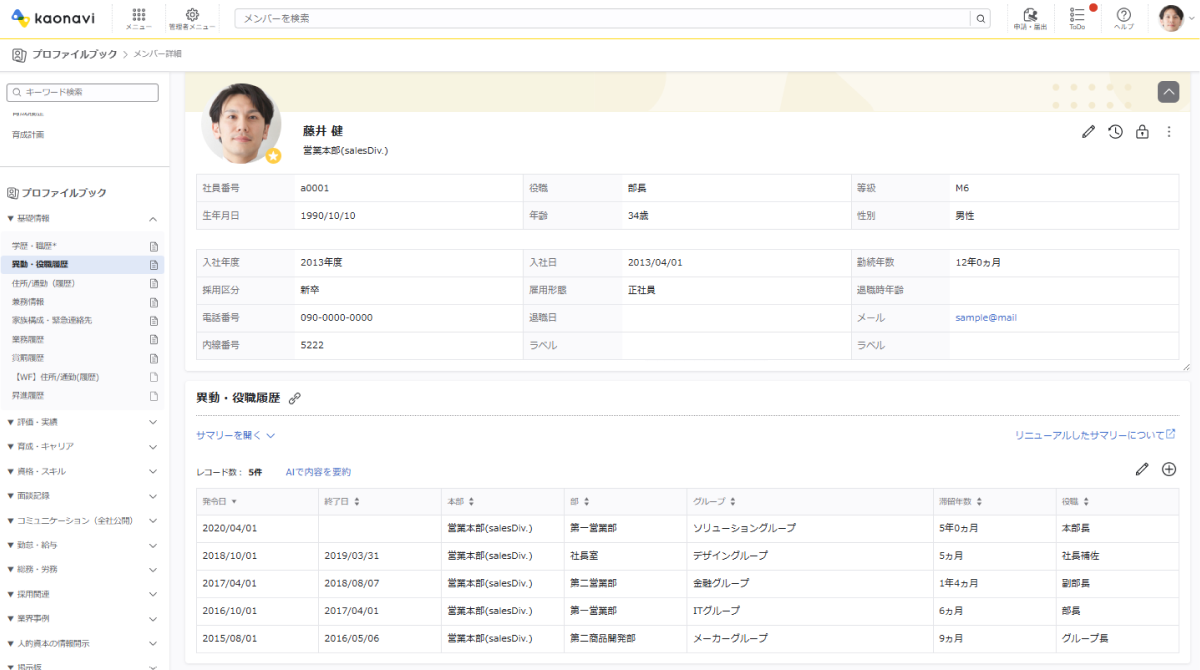Open 育成計画 in sidebar
Image resolution: width=1200 pixels, height=670 pixels.
point(28,134)
